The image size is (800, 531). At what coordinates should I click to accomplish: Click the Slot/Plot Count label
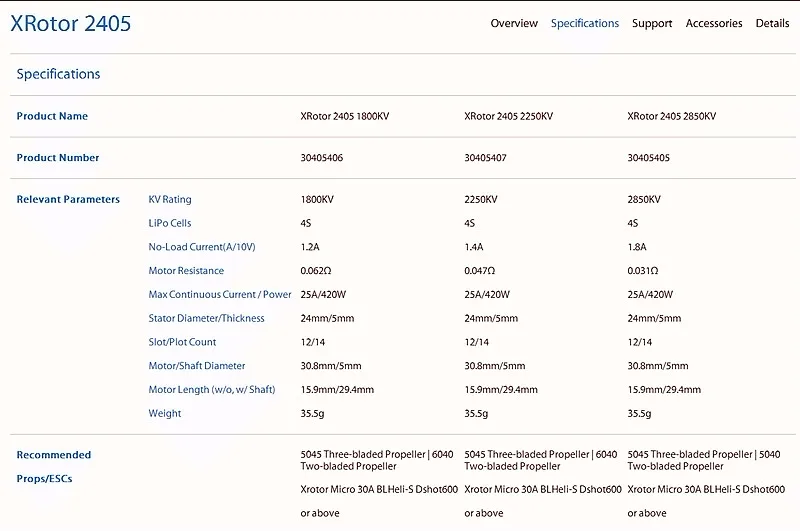click(x=182, y=342)
